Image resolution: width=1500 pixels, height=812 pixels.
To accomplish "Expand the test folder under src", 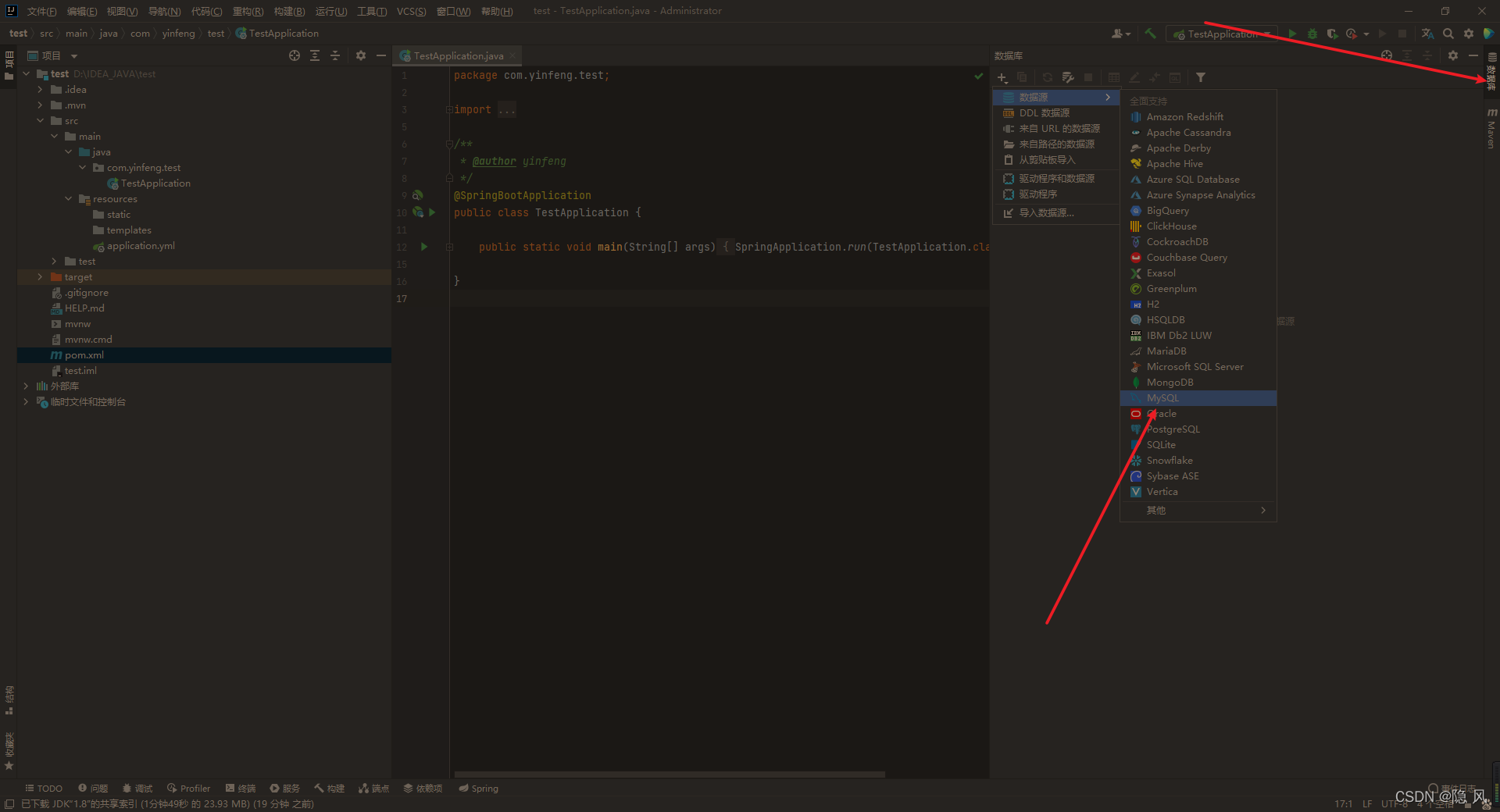I will pyautogui.click(x=54, y=262).
